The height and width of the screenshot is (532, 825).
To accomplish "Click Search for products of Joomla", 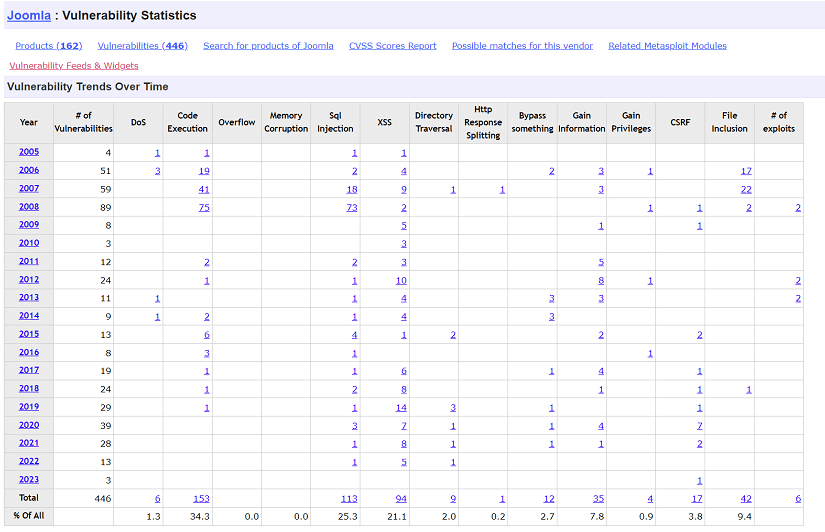I will pyautogui.click(x=268, y=46).
